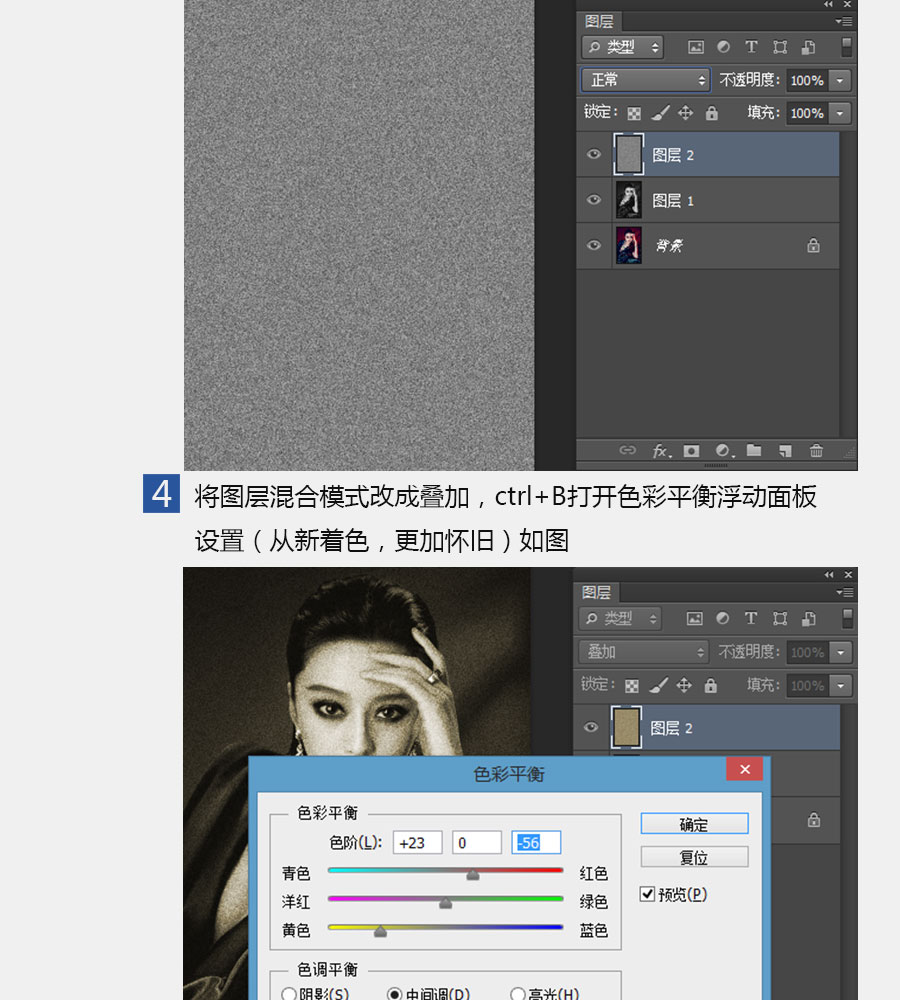900x1000 pixels.
Task: Lock transparent pixels in upper Layers panel
Action: point(634,114)
